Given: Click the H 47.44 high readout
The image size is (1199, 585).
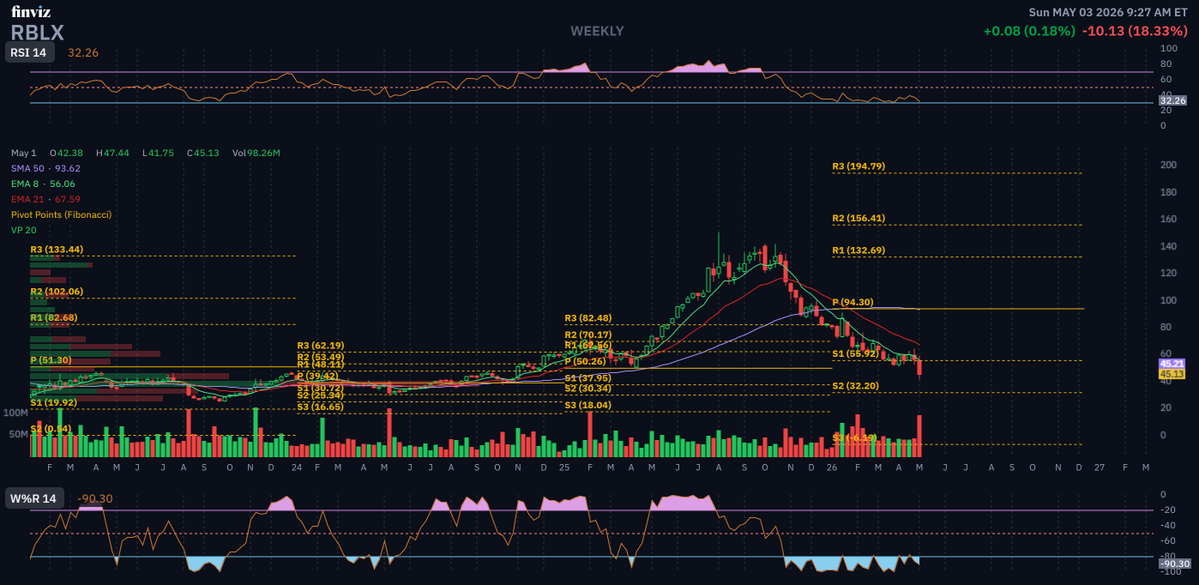Looking at the screenshot, I should tap(112, 153).
